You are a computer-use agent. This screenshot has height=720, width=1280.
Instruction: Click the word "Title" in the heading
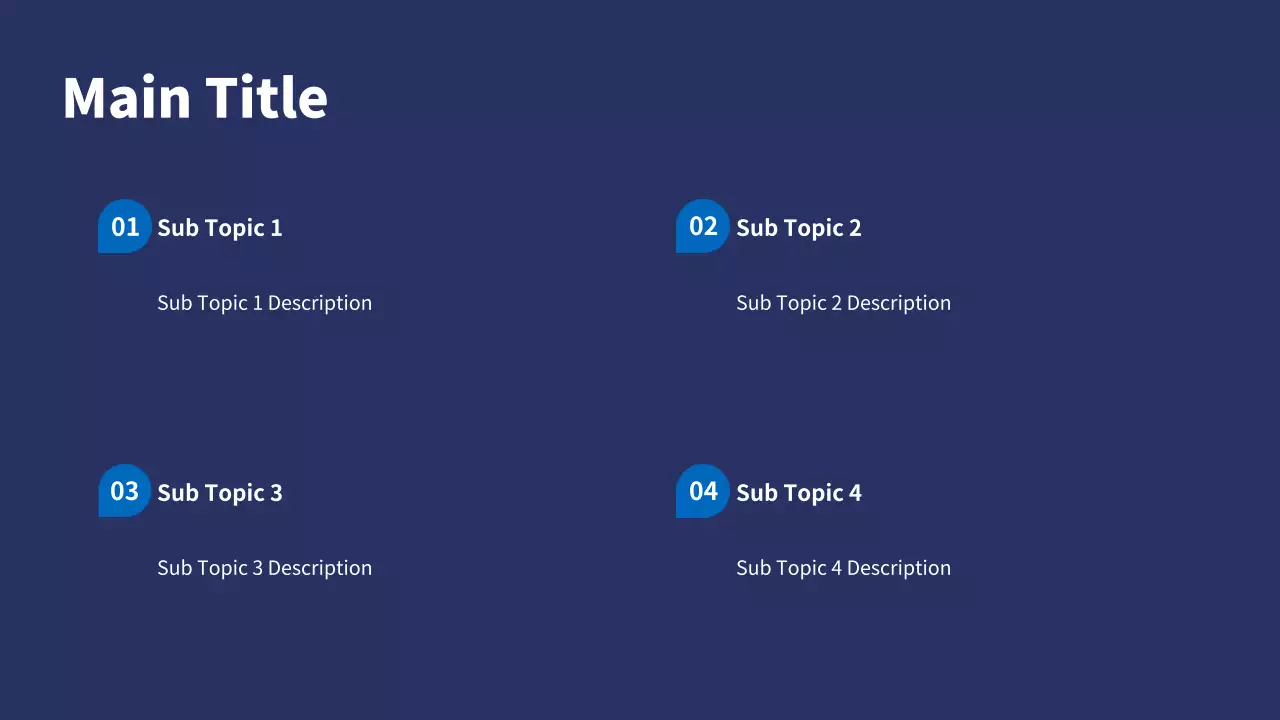(267, 98)
